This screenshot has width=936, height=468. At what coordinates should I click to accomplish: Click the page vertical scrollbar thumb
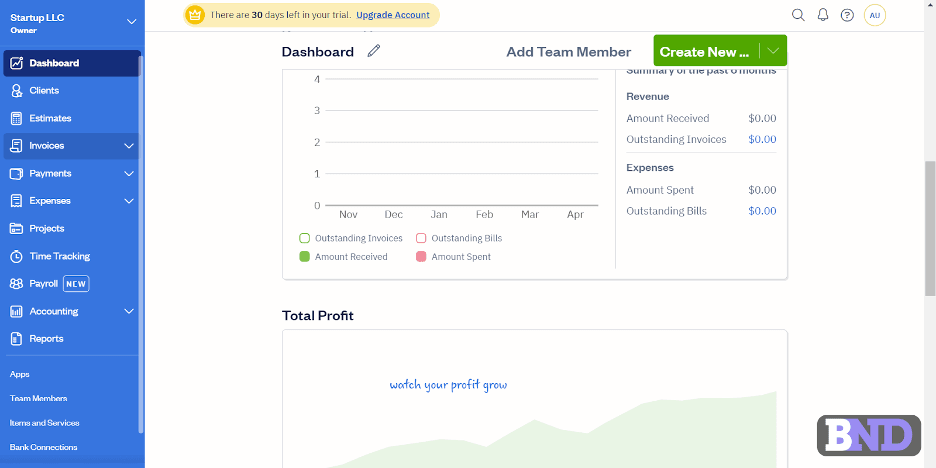pos(930,227)
